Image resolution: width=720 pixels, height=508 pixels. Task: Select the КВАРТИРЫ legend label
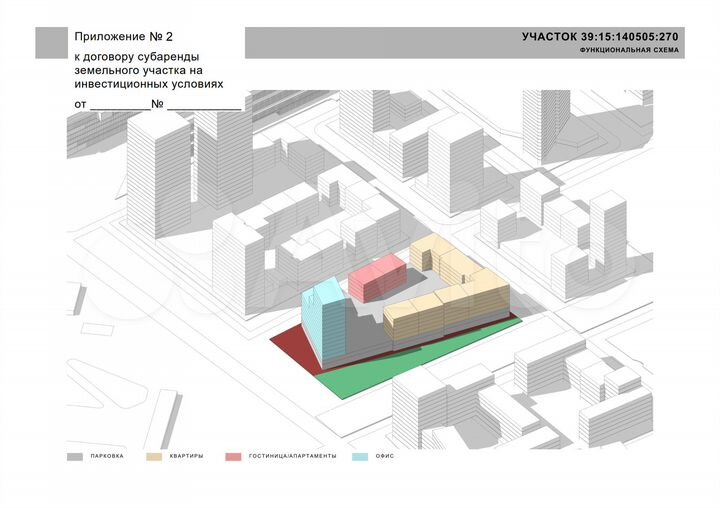pyautogui.click(x=187, y=456)
